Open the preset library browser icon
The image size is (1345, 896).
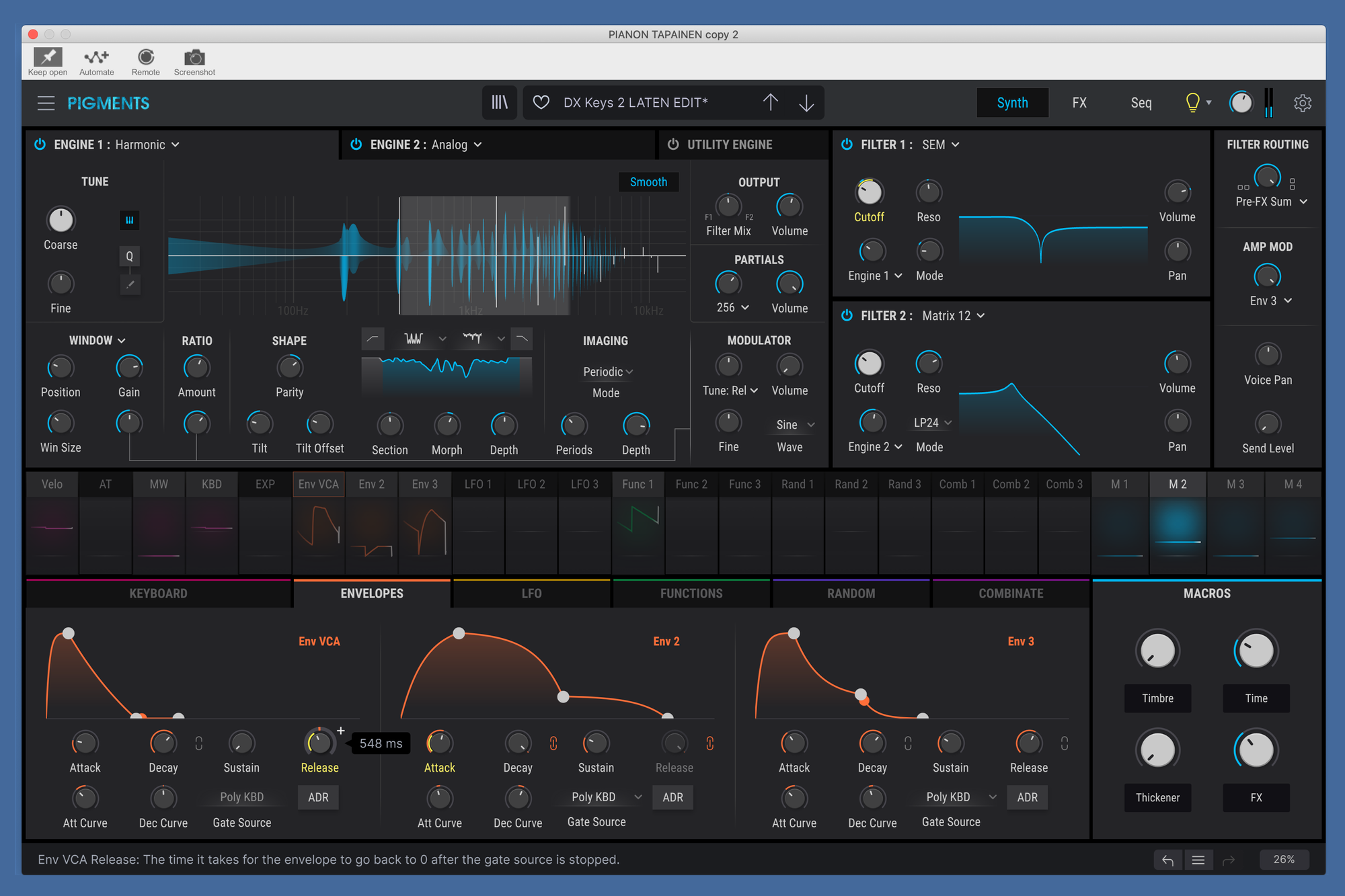(x=500, y=102)
